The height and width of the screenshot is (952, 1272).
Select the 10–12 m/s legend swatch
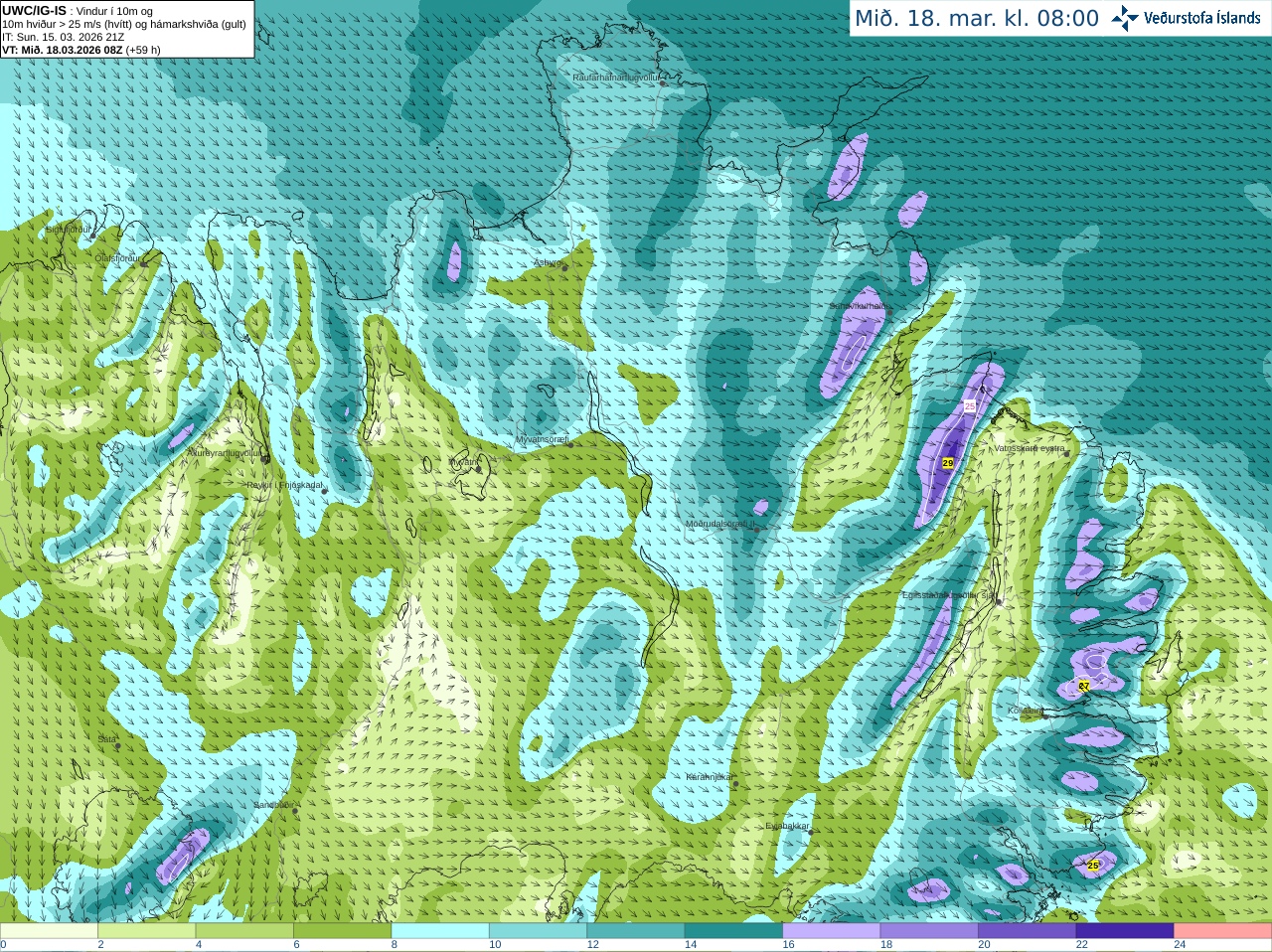[x=539, y=931]
